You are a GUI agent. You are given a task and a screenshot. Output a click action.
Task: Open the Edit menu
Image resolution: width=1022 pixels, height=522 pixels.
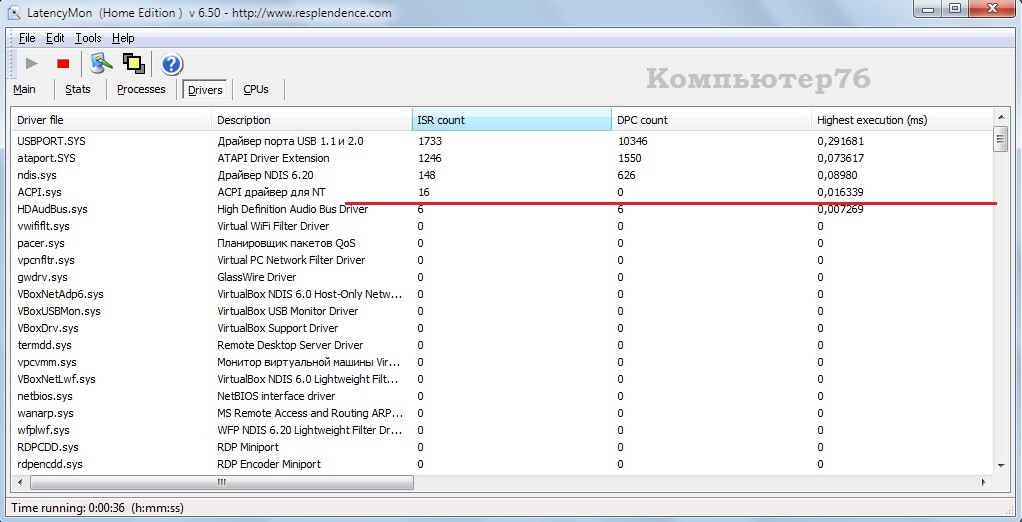pyautogui.click(x=55, y=38)
